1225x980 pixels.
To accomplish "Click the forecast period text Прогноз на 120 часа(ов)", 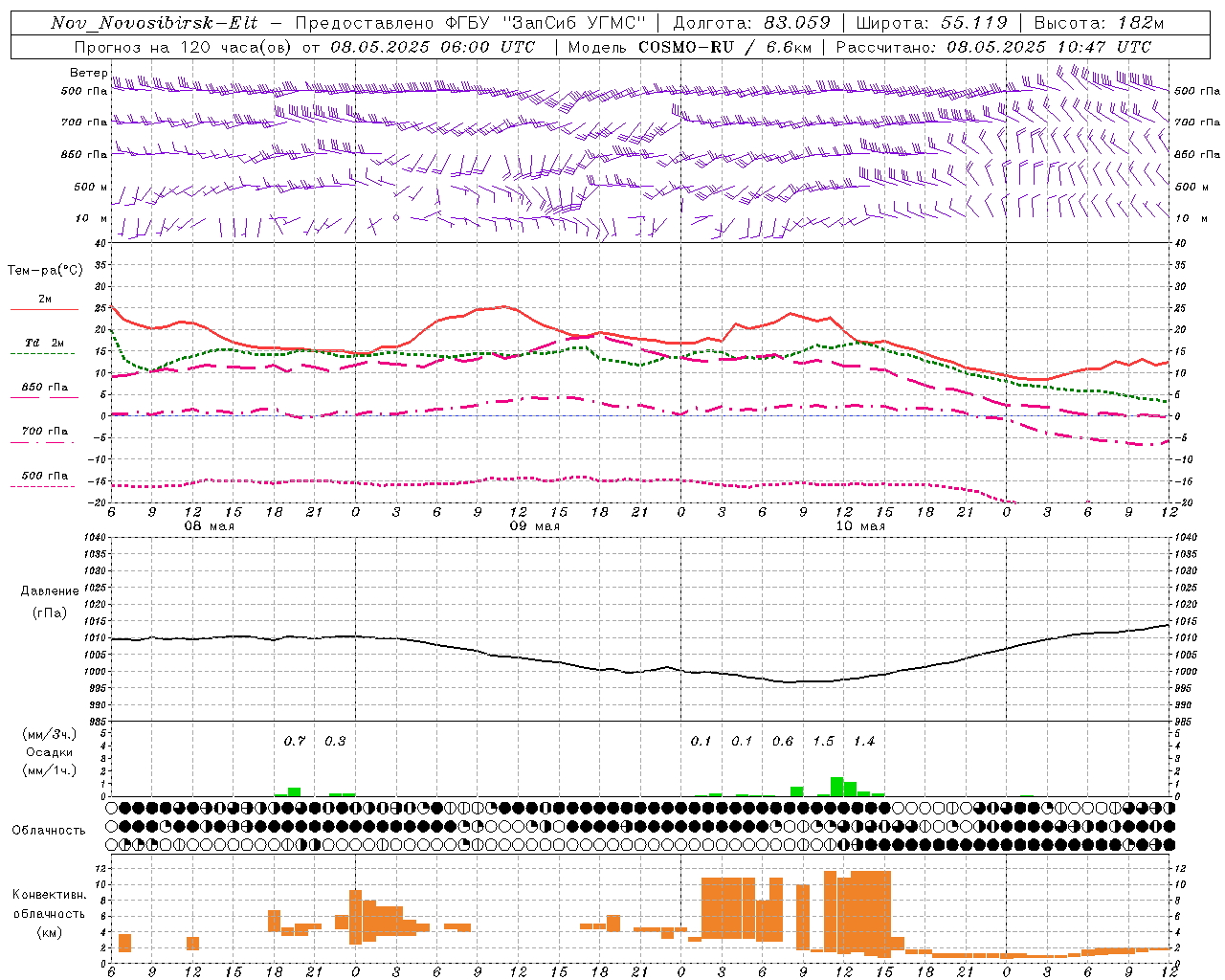I will (184, 47).
